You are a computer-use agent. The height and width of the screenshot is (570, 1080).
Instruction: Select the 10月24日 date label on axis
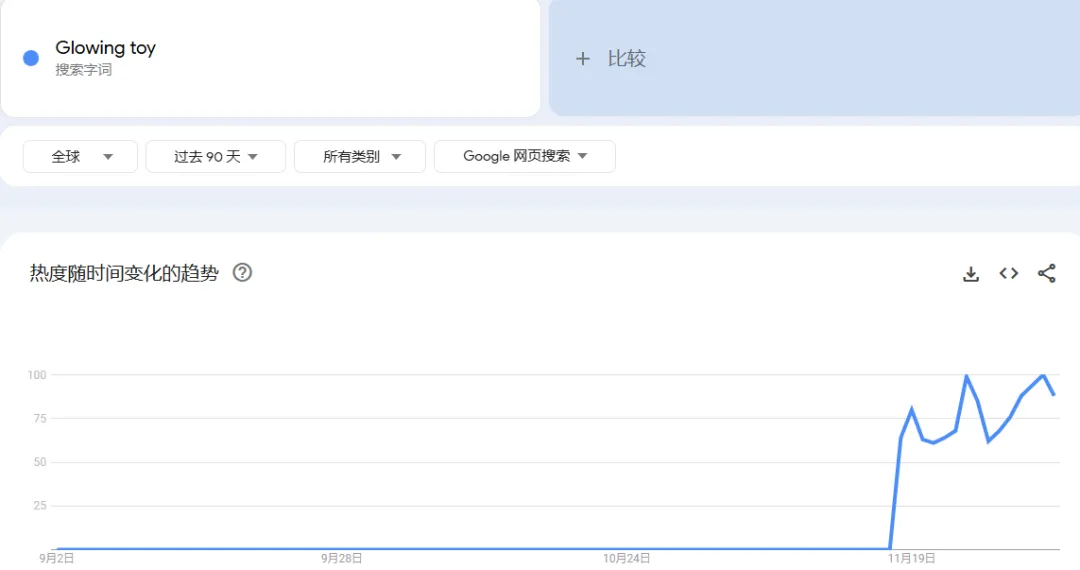[627, 559]
